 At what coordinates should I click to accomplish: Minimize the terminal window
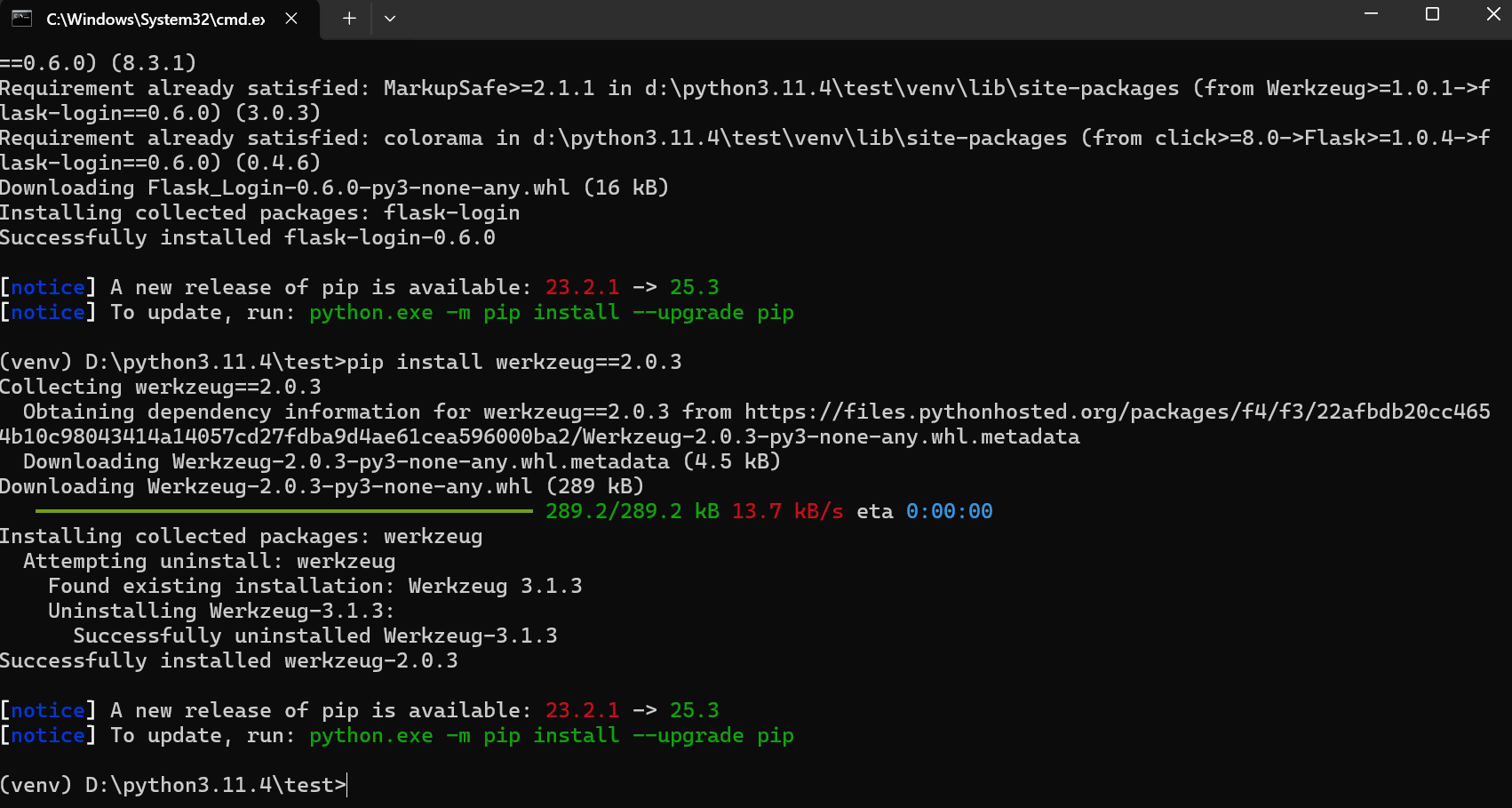(1371, 14)
